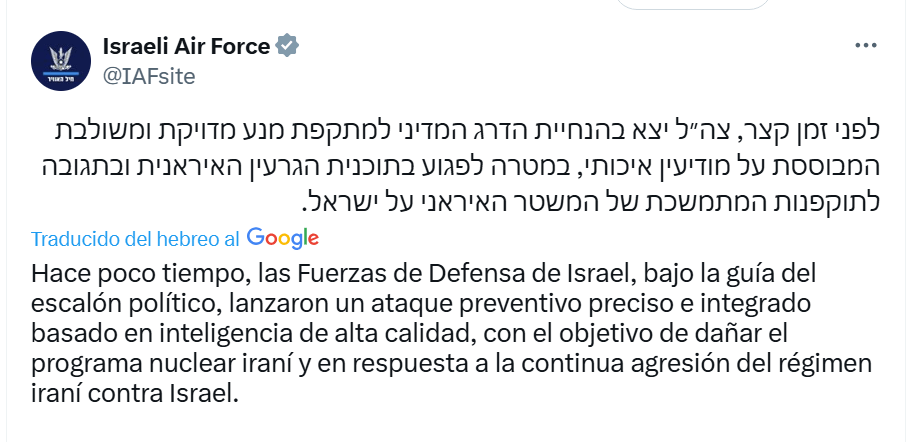The image size is (906, 442).
Task: Click the second line of Hebrew text
Action: (x=462, y=162)
